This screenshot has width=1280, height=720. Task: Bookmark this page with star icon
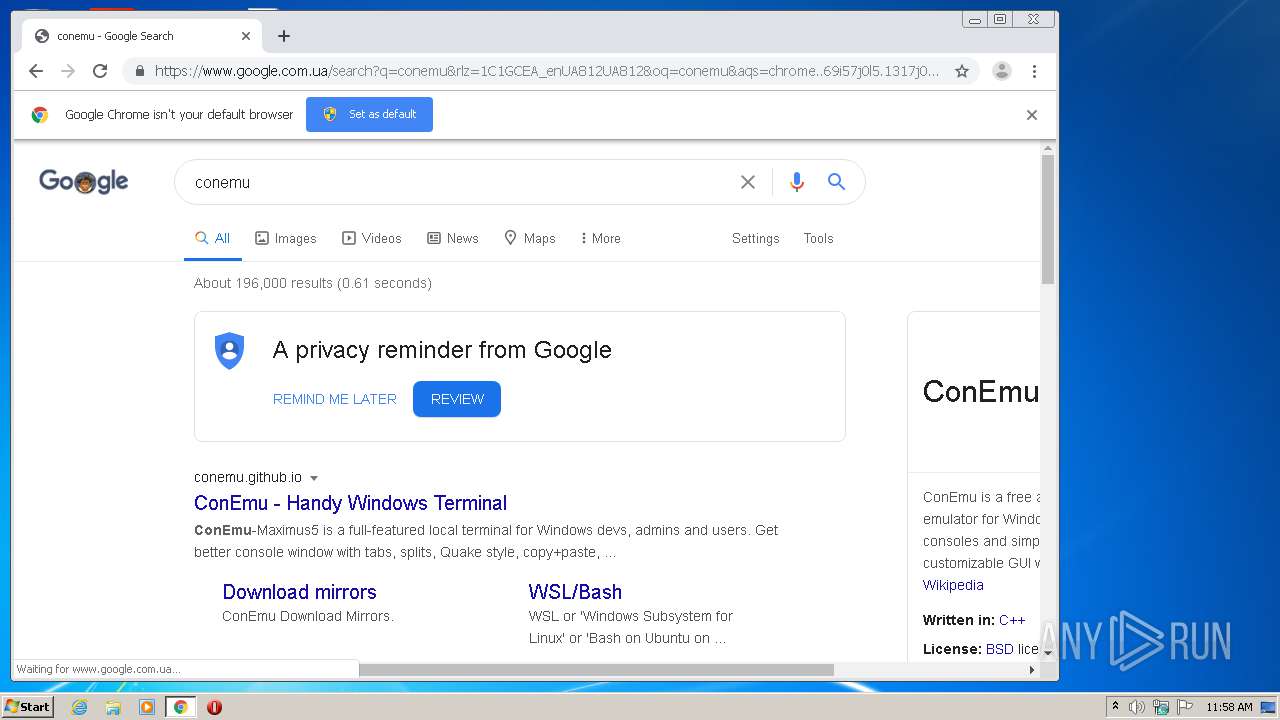(962, 71)
